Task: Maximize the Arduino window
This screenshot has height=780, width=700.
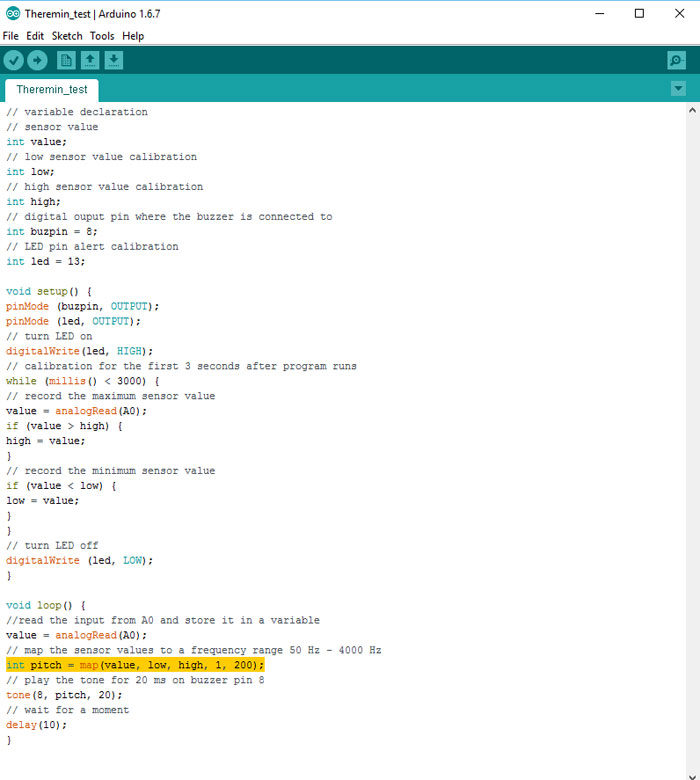Action: [639, 13]
